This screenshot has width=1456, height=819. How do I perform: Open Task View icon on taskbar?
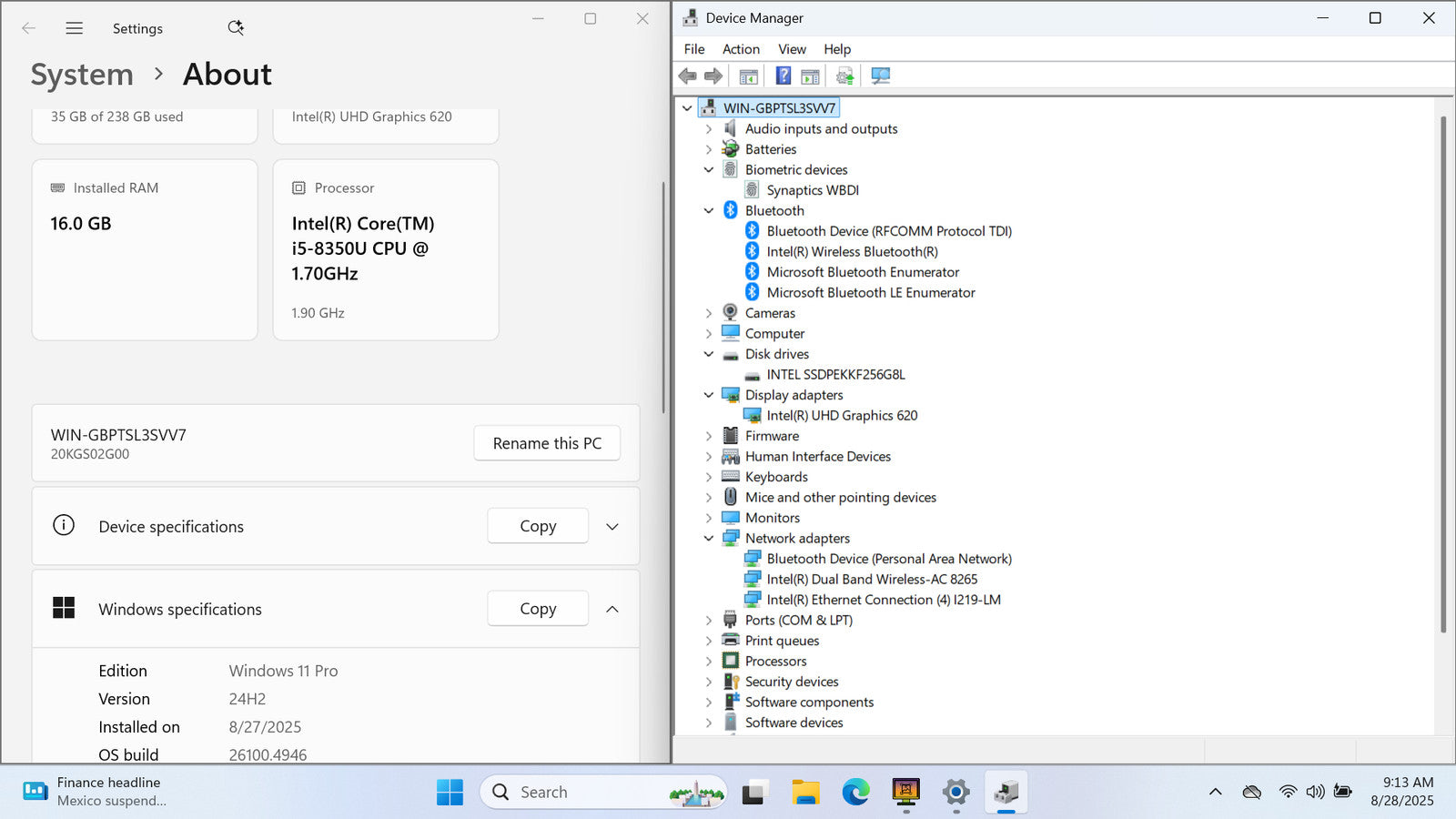pyautogui.click(x=753, y=793)
